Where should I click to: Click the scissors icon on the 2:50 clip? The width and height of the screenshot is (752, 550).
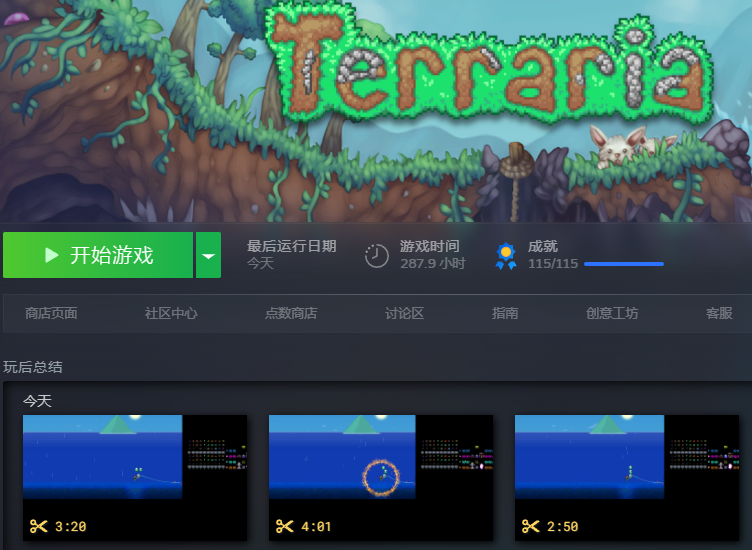[531, 527]
